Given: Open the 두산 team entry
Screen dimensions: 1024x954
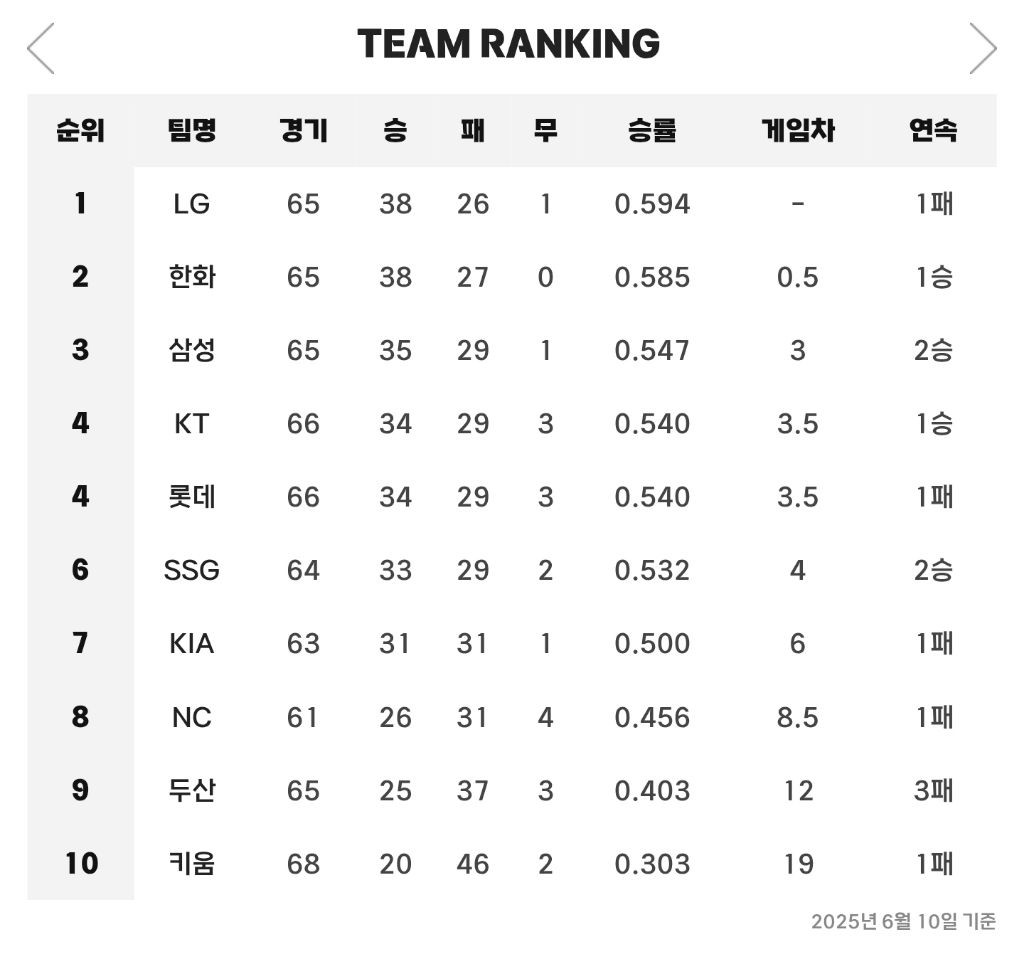Looking at the screenshot, I should pos(191,790).
